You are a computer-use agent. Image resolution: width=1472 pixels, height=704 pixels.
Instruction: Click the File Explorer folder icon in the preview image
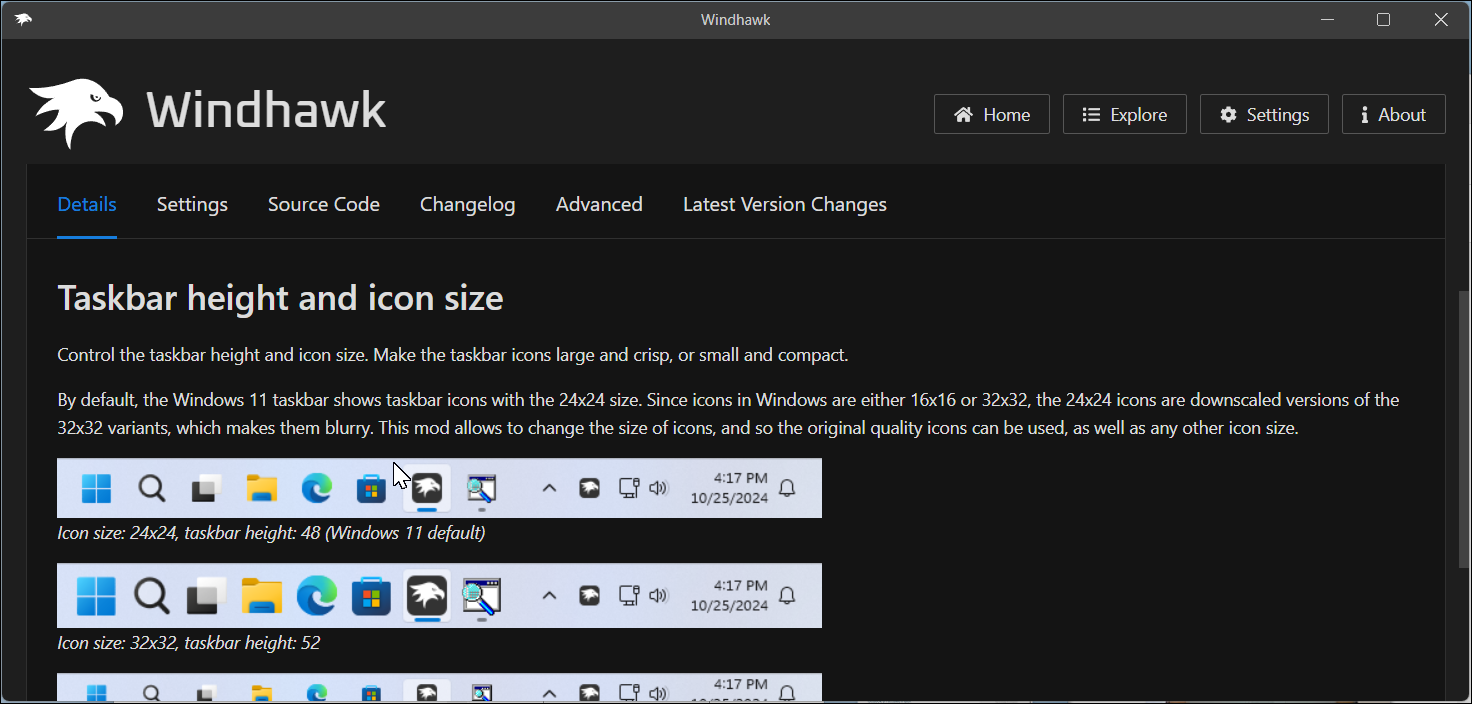coord(261,488)
